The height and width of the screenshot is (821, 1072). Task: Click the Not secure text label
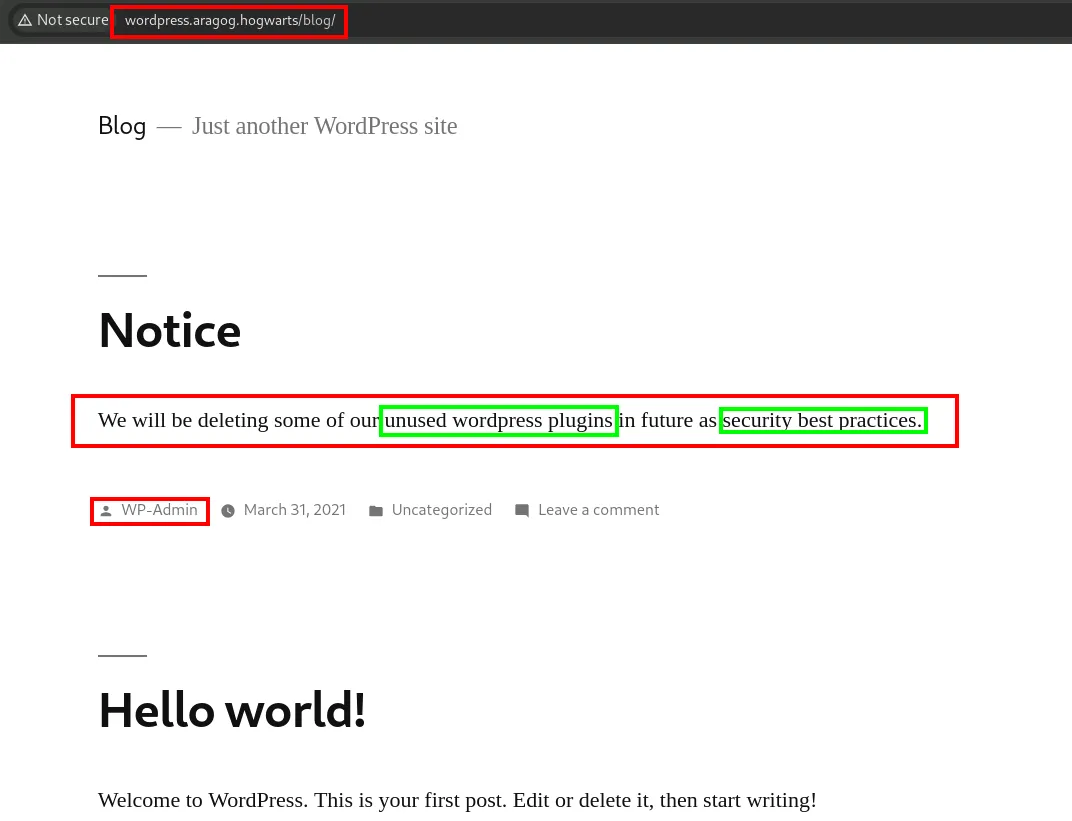[72, 20]
